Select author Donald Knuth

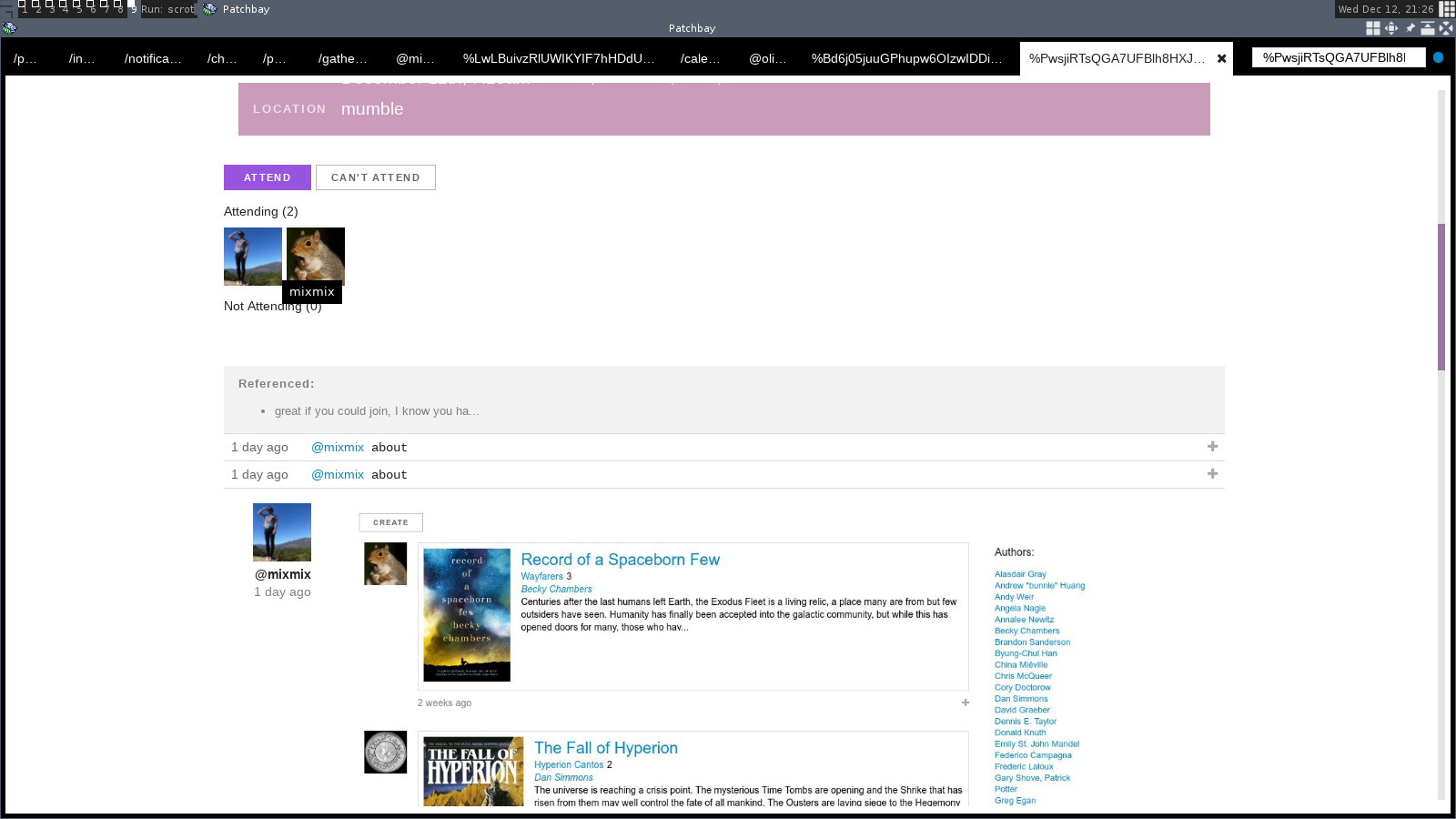tap(1020, 733)
